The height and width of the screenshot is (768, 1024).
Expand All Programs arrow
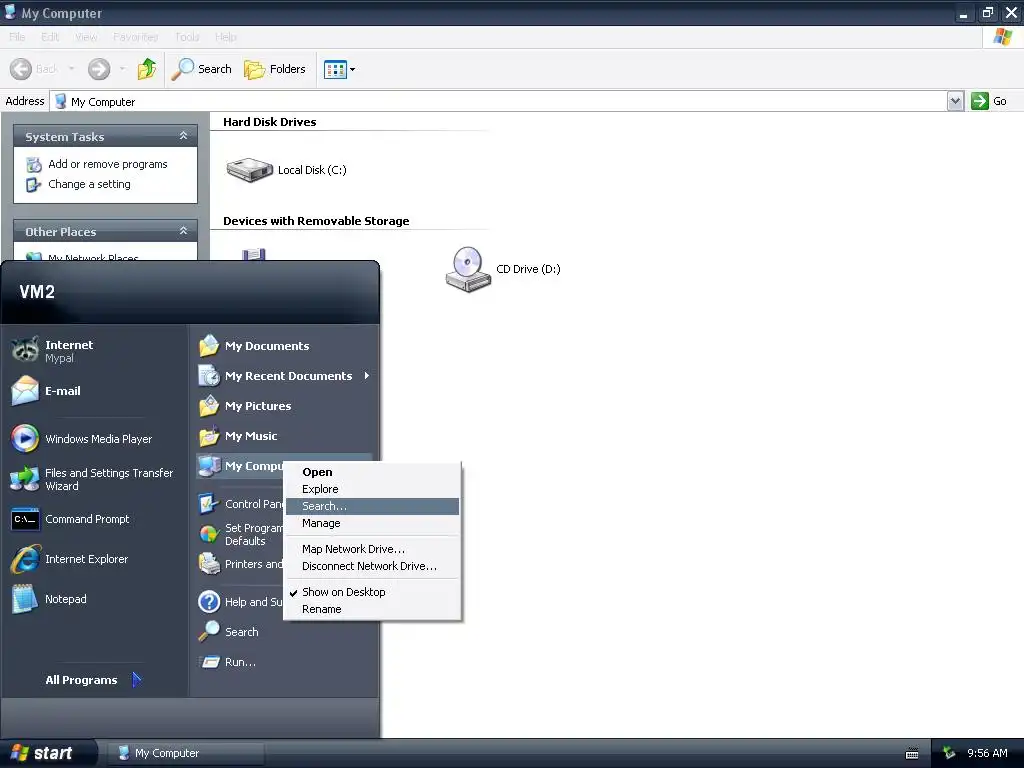(136, 680)
